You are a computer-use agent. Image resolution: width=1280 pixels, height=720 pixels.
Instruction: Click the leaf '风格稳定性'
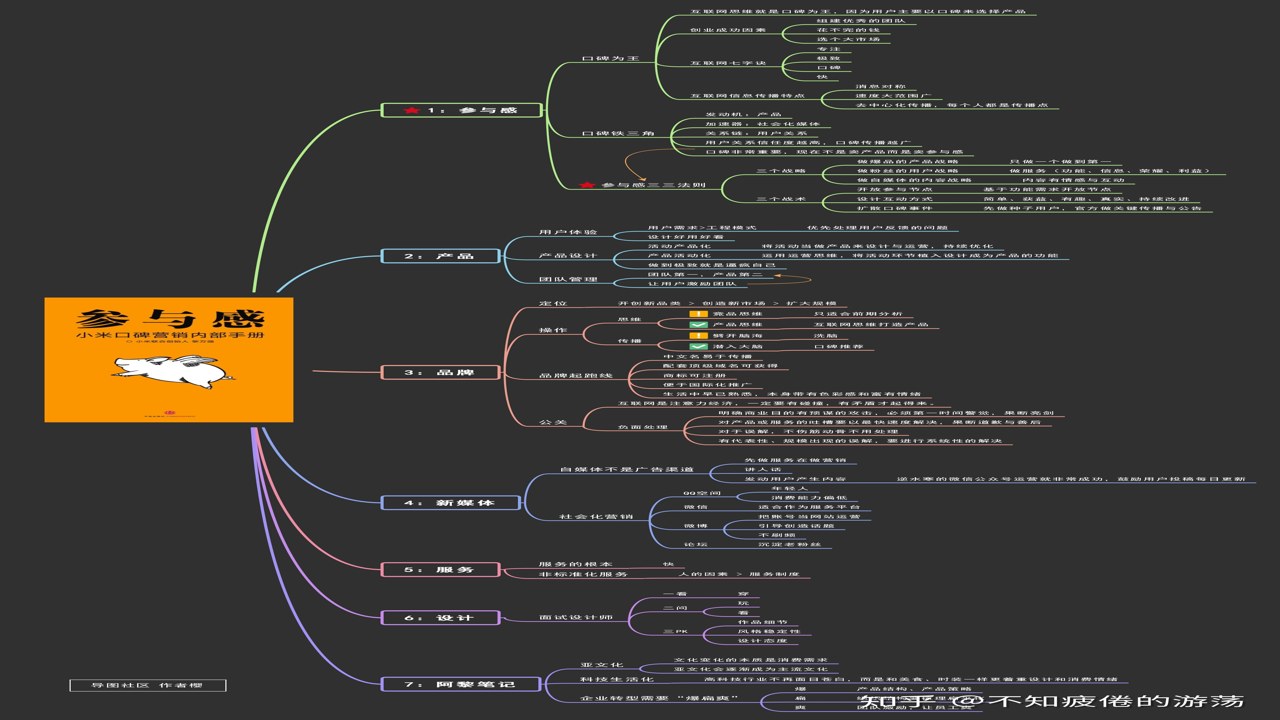point(769,631)
